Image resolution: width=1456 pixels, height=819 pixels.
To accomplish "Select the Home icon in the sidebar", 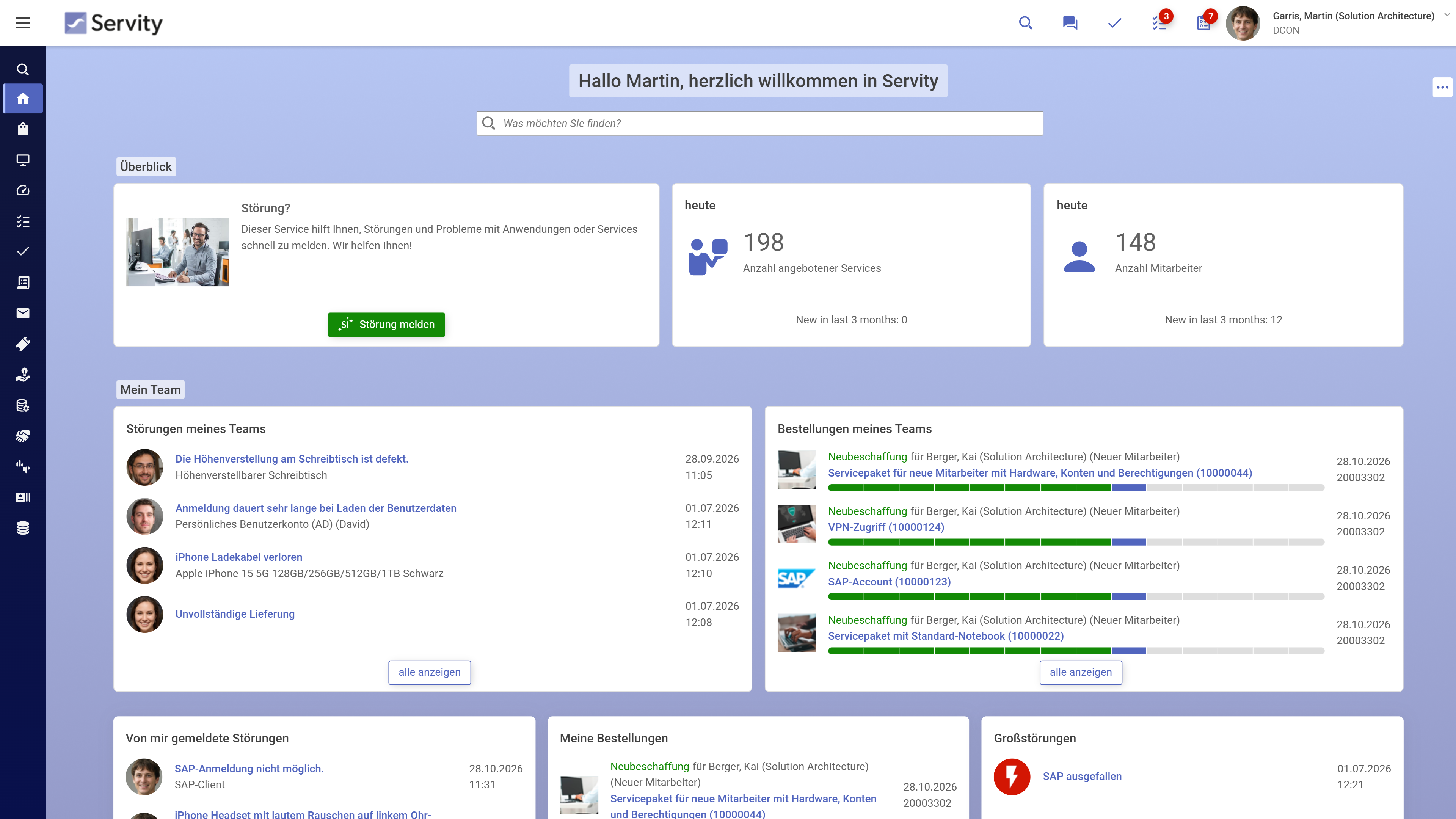I will [23, 99].
